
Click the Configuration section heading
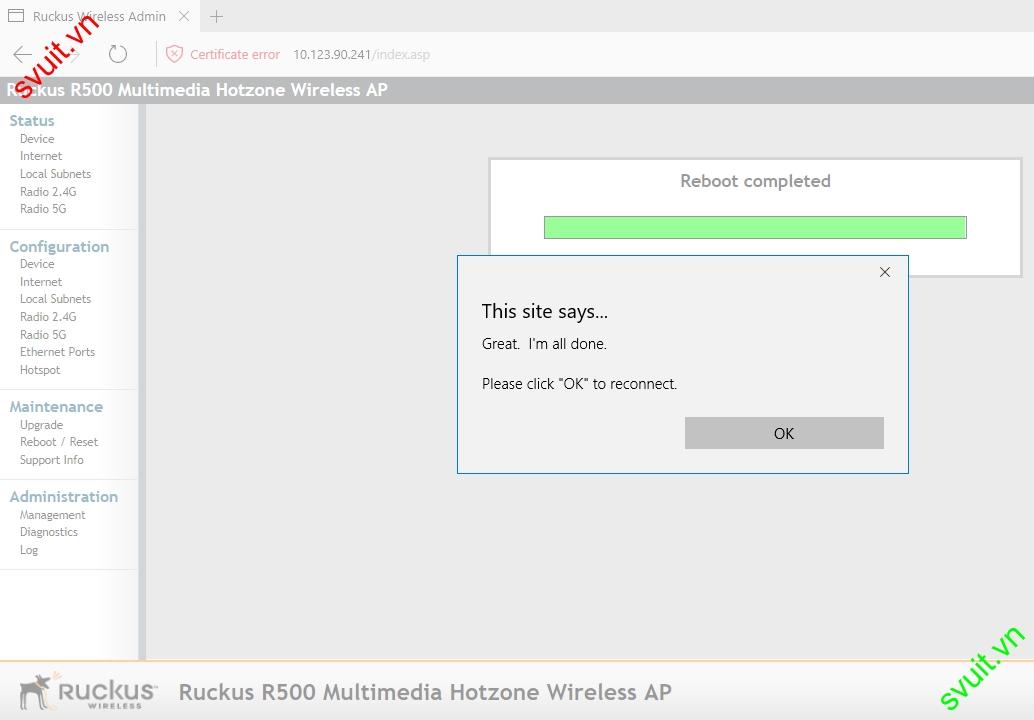click(59, 247)
